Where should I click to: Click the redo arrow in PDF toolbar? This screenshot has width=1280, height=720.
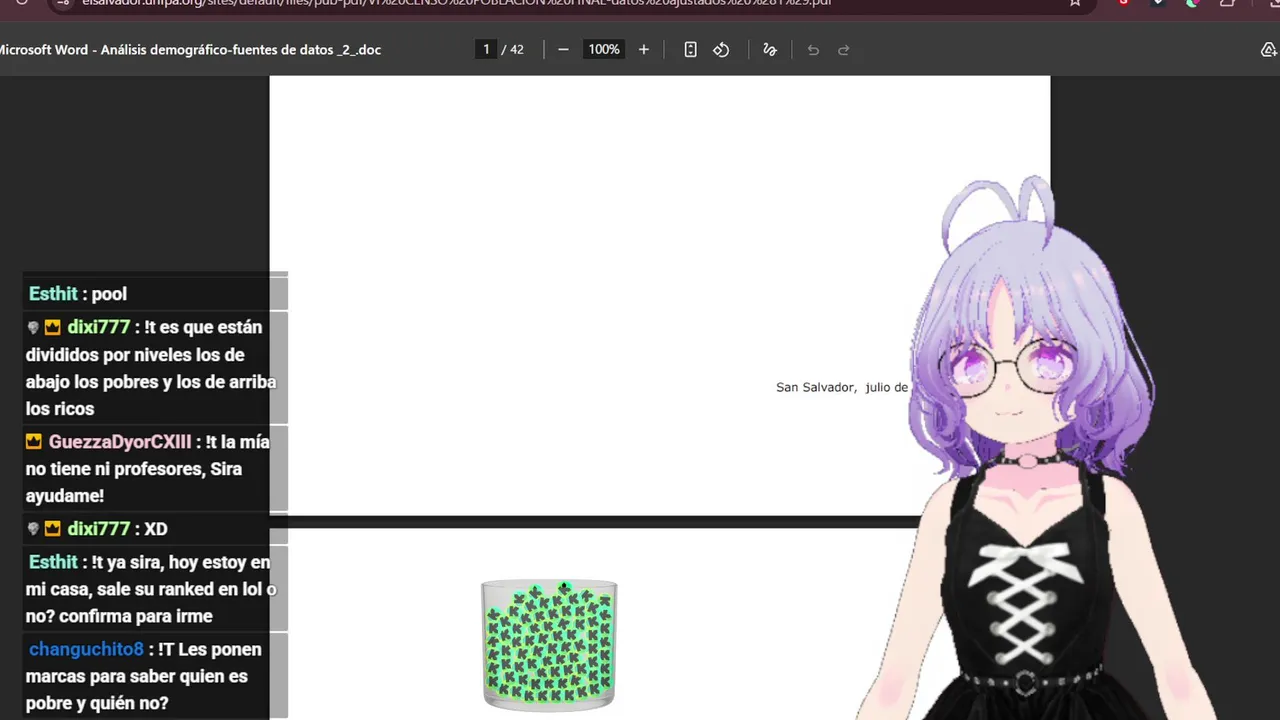click(x=843, y=49)
